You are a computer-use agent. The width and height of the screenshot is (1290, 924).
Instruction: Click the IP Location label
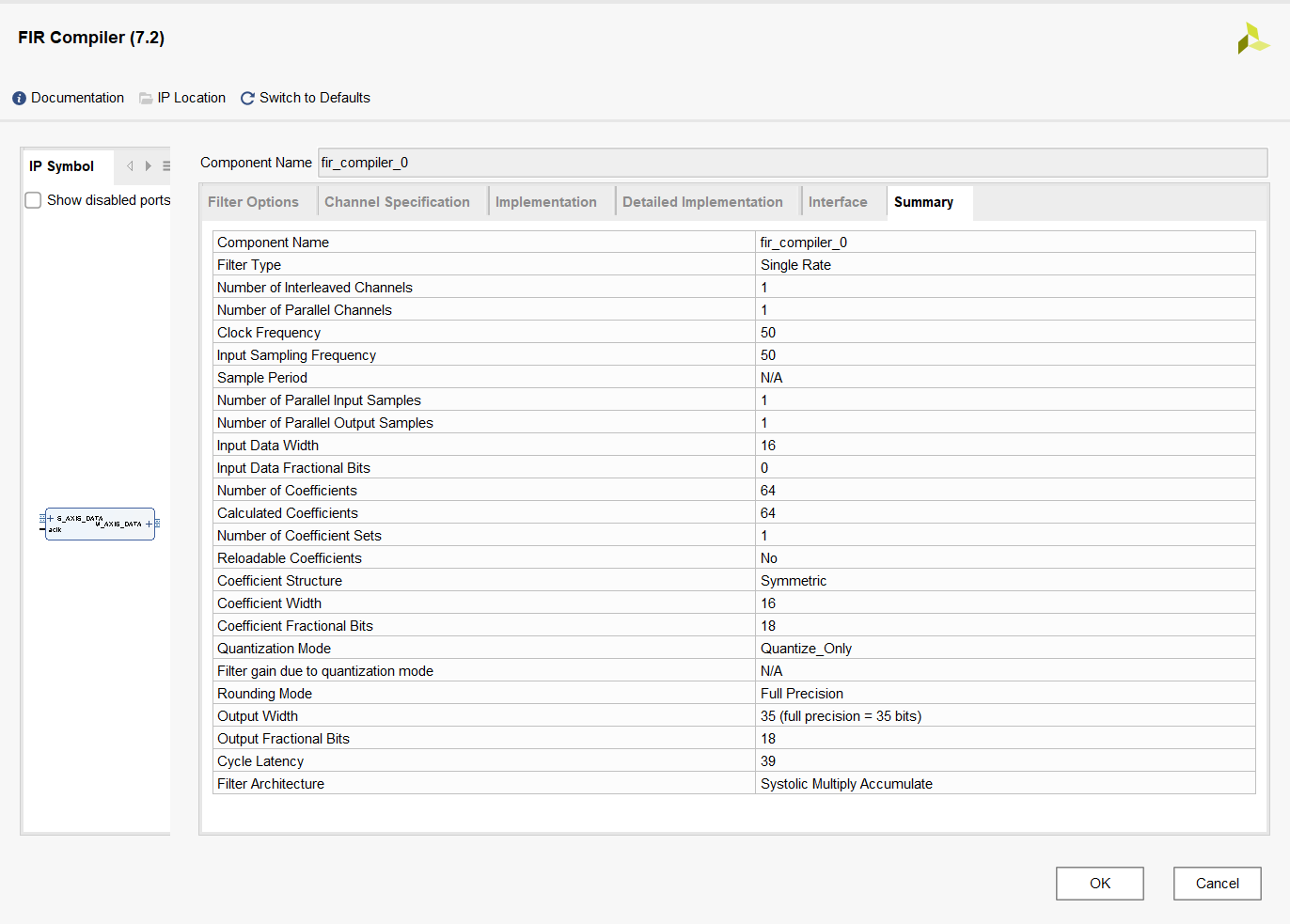click(x=192, y=98)
